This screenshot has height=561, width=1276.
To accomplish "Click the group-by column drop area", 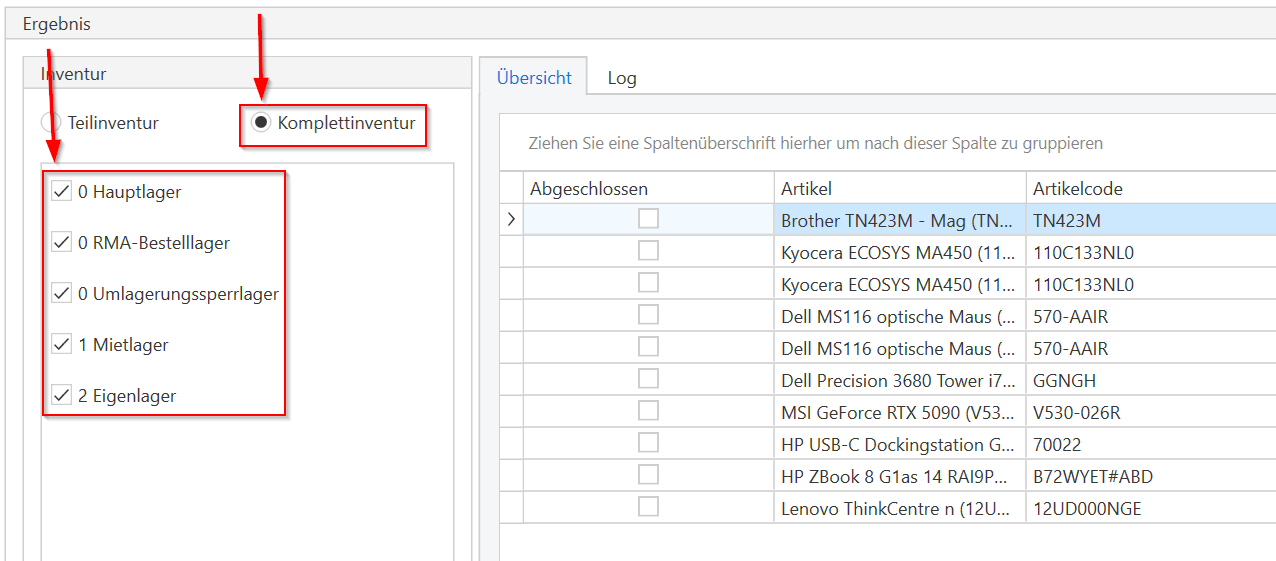I will 815,144.
